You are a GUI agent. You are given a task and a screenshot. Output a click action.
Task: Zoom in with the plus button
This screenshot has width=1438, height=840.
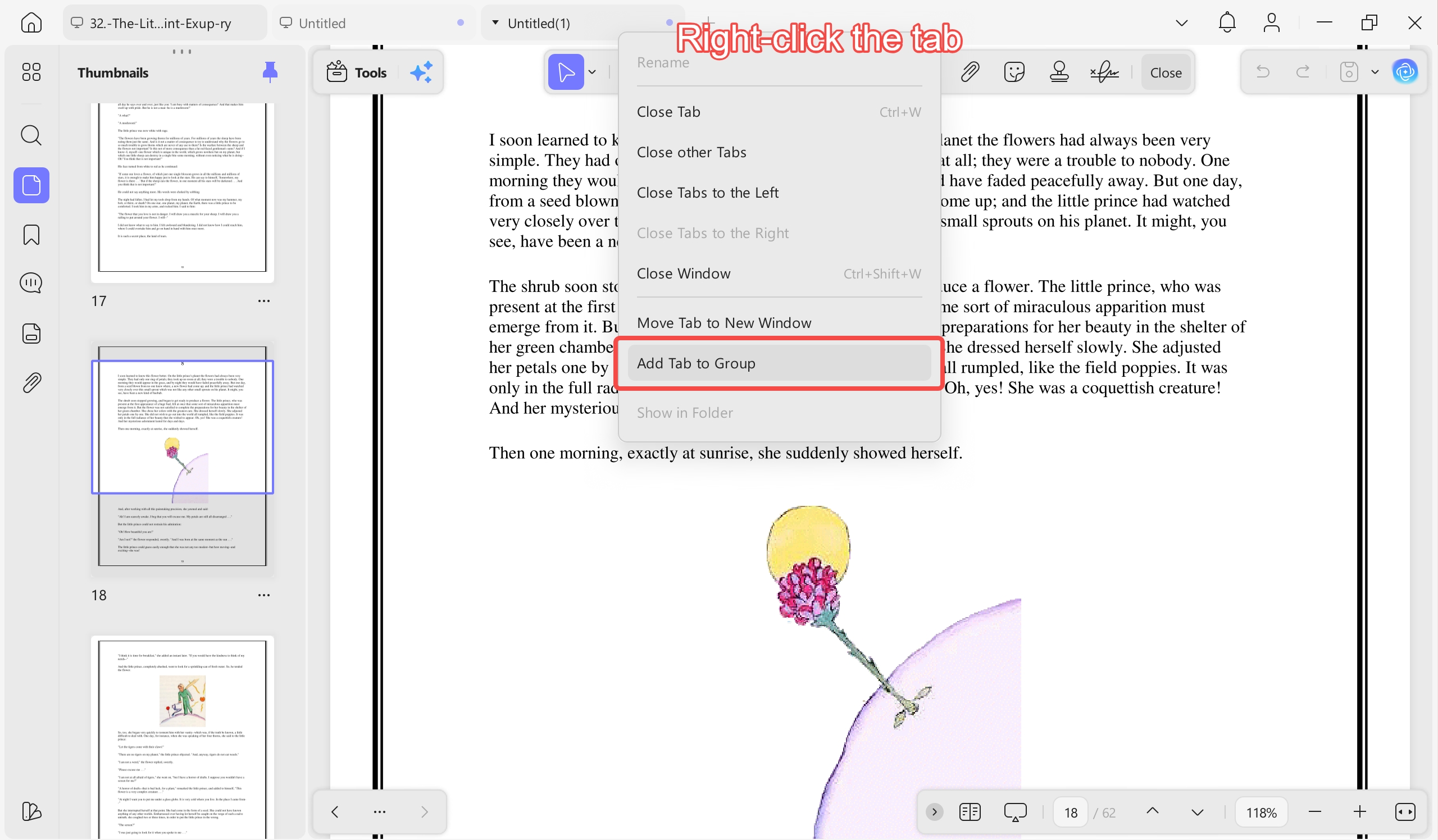tap(1360, 812)
